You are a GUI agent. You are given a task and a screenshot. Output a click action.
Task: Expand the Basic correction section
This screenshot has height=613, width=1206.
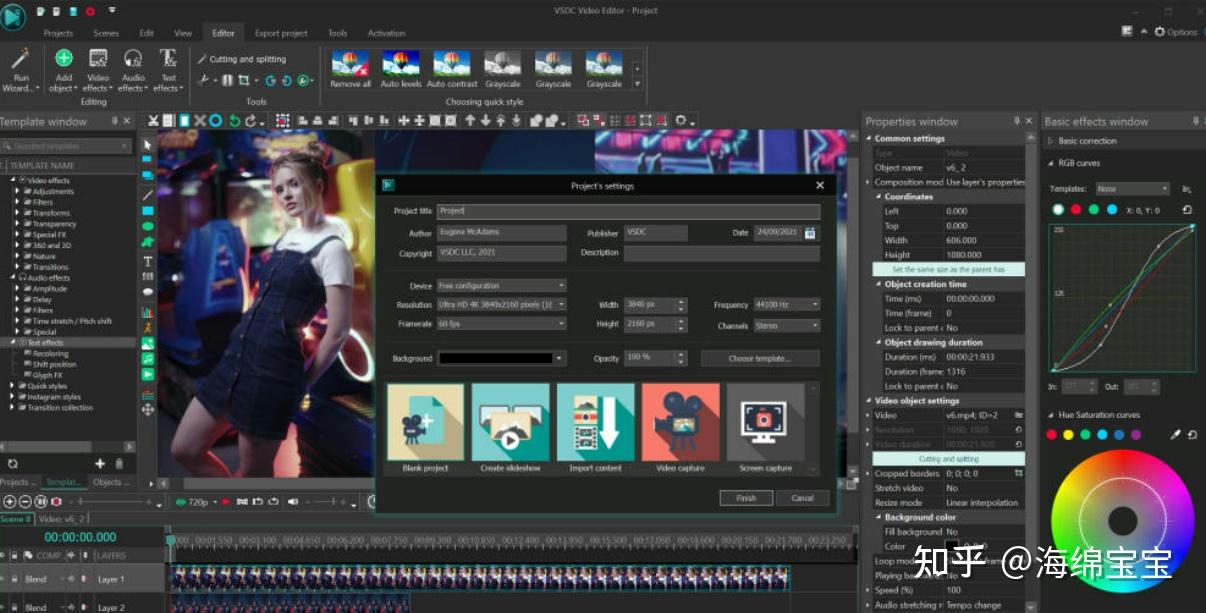click(x=1051, y=141)
